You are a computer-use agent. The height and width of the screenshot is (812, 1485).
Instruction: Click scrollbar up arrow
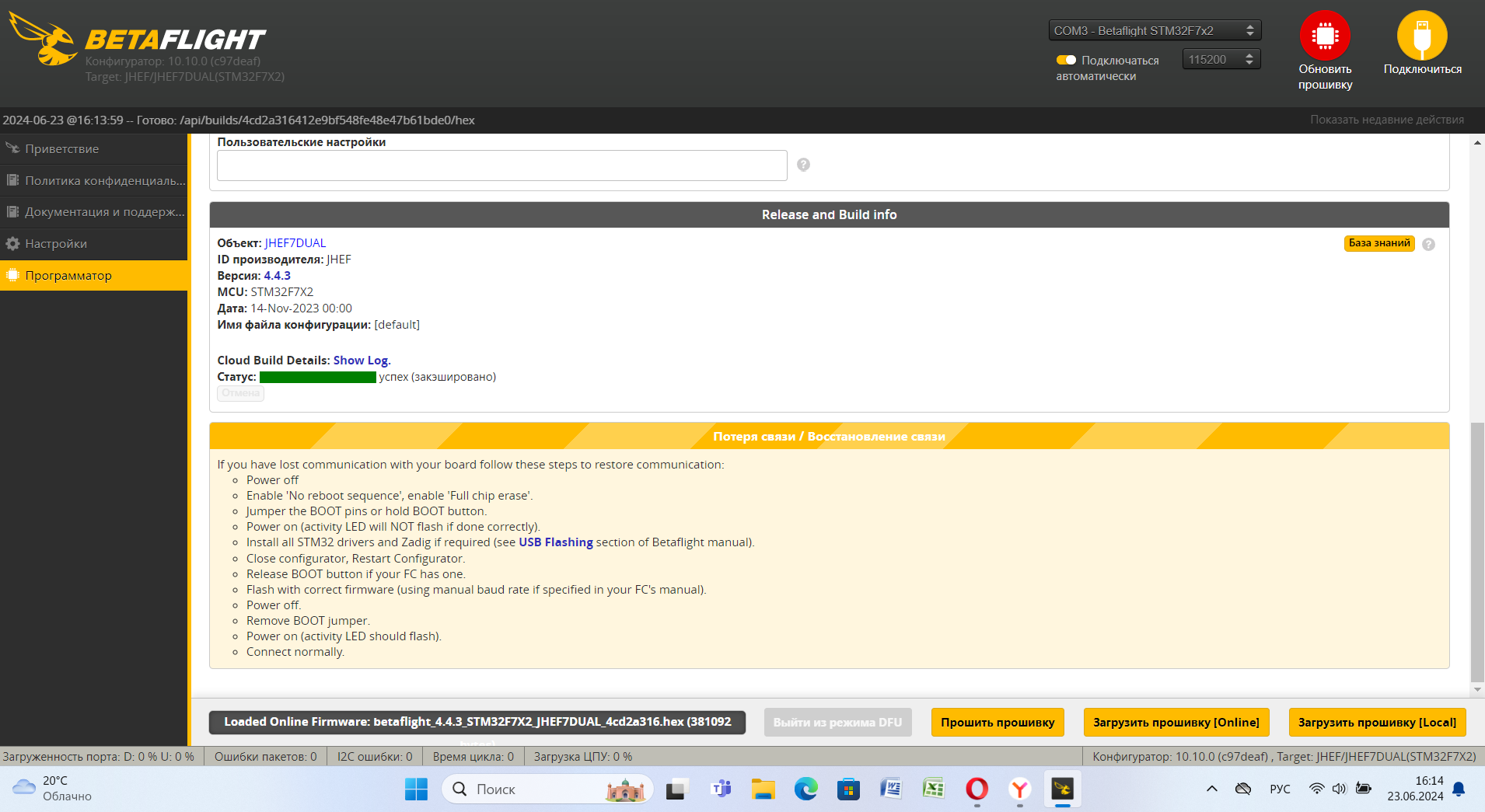point(1477,143)
